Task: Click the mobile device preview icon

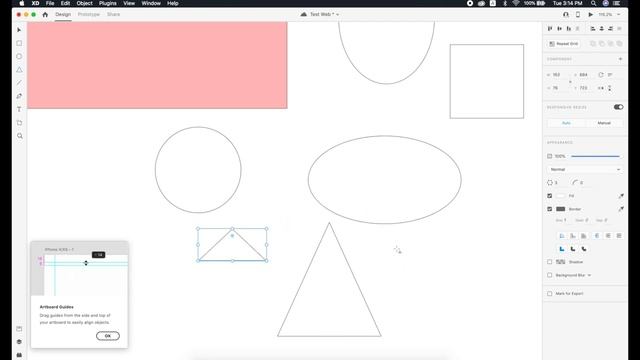Action: point(578,14)
